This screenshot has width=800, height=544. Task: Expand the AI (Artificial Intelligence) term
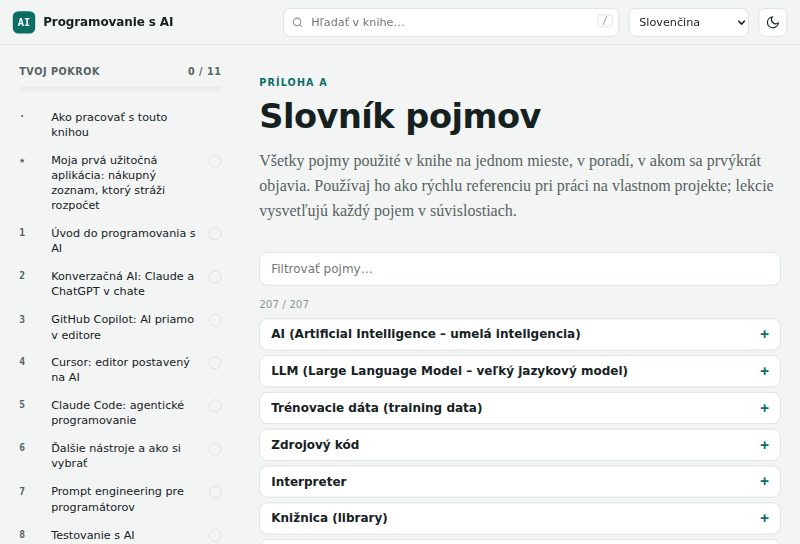pos(519,334)
